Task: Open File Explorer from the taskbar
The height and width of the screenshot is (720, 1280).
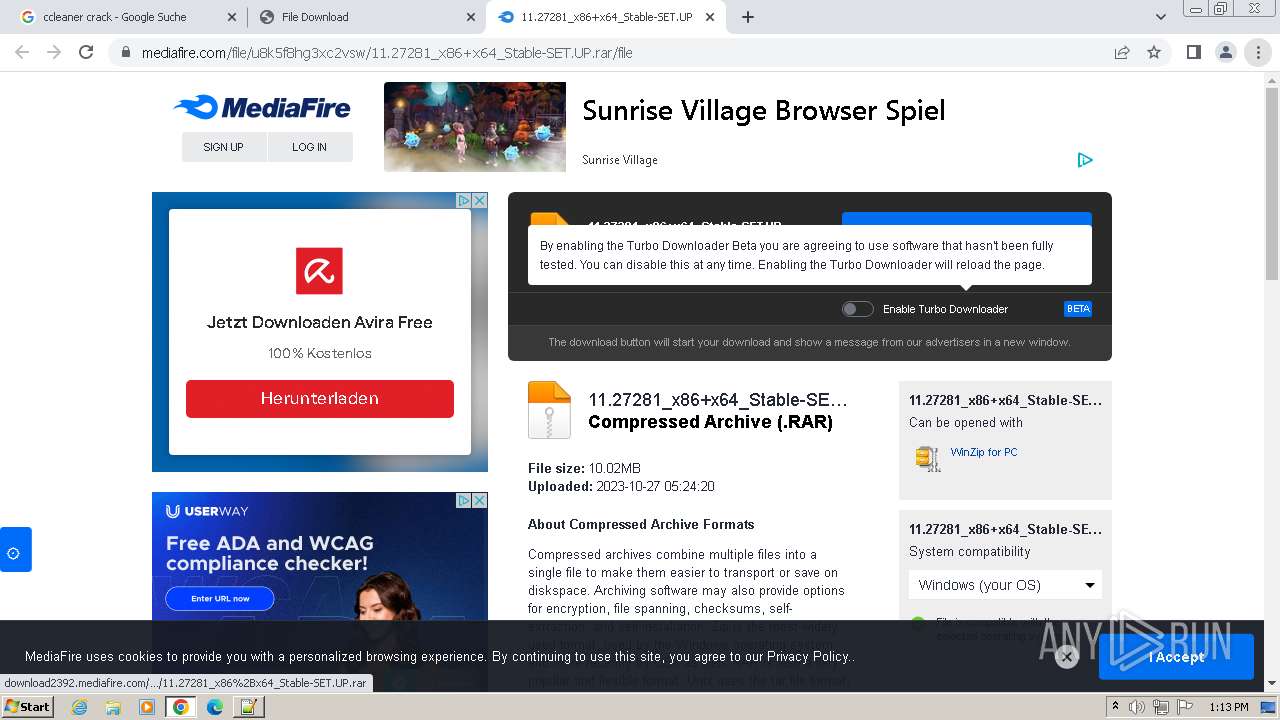Action: tap(113, 707)
